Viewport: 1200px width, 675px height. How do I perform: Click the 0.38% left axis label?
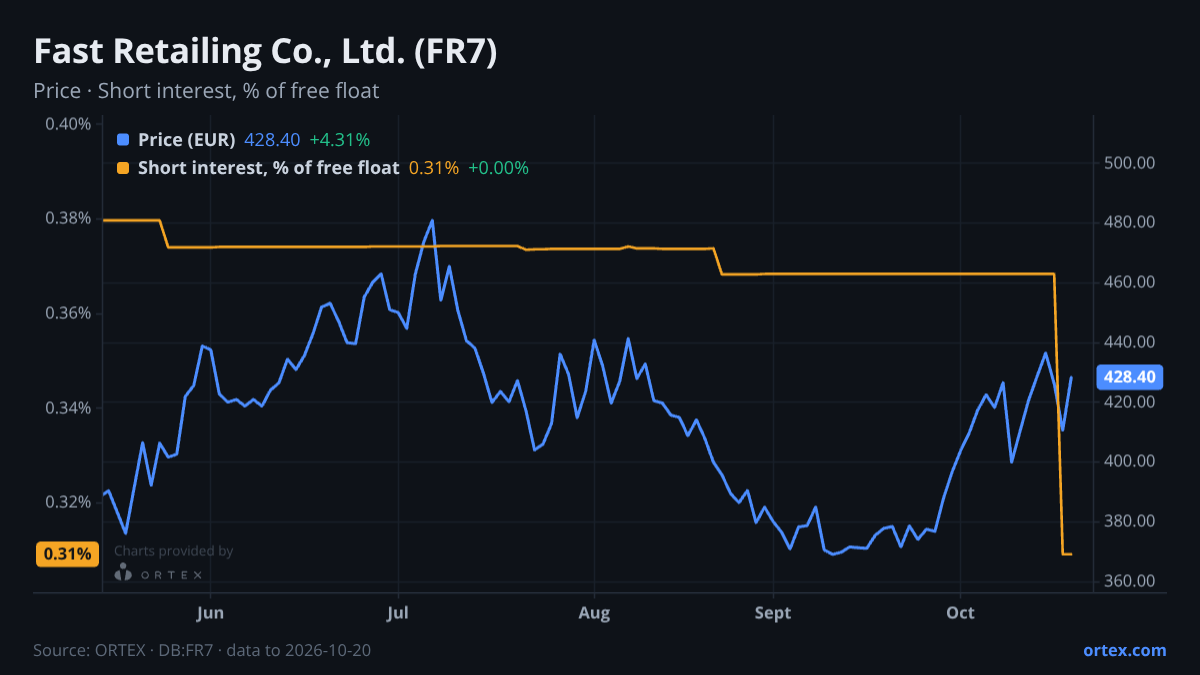pos(68,218)
